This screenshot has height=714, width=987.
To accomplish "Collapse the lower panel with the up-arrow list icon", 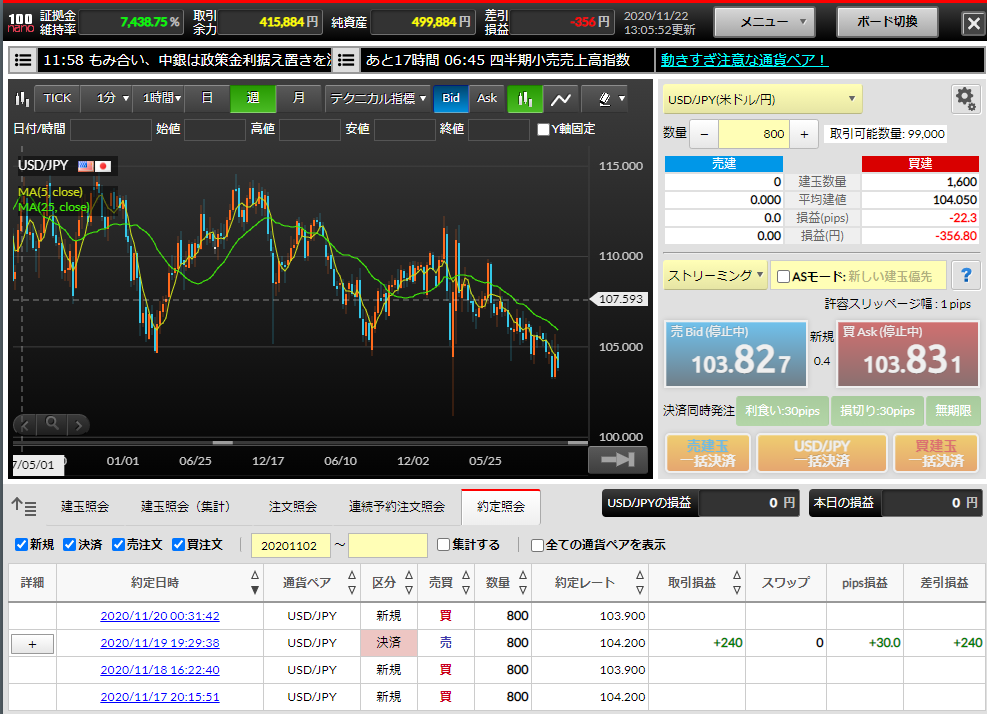I will (x=24, y=506).
